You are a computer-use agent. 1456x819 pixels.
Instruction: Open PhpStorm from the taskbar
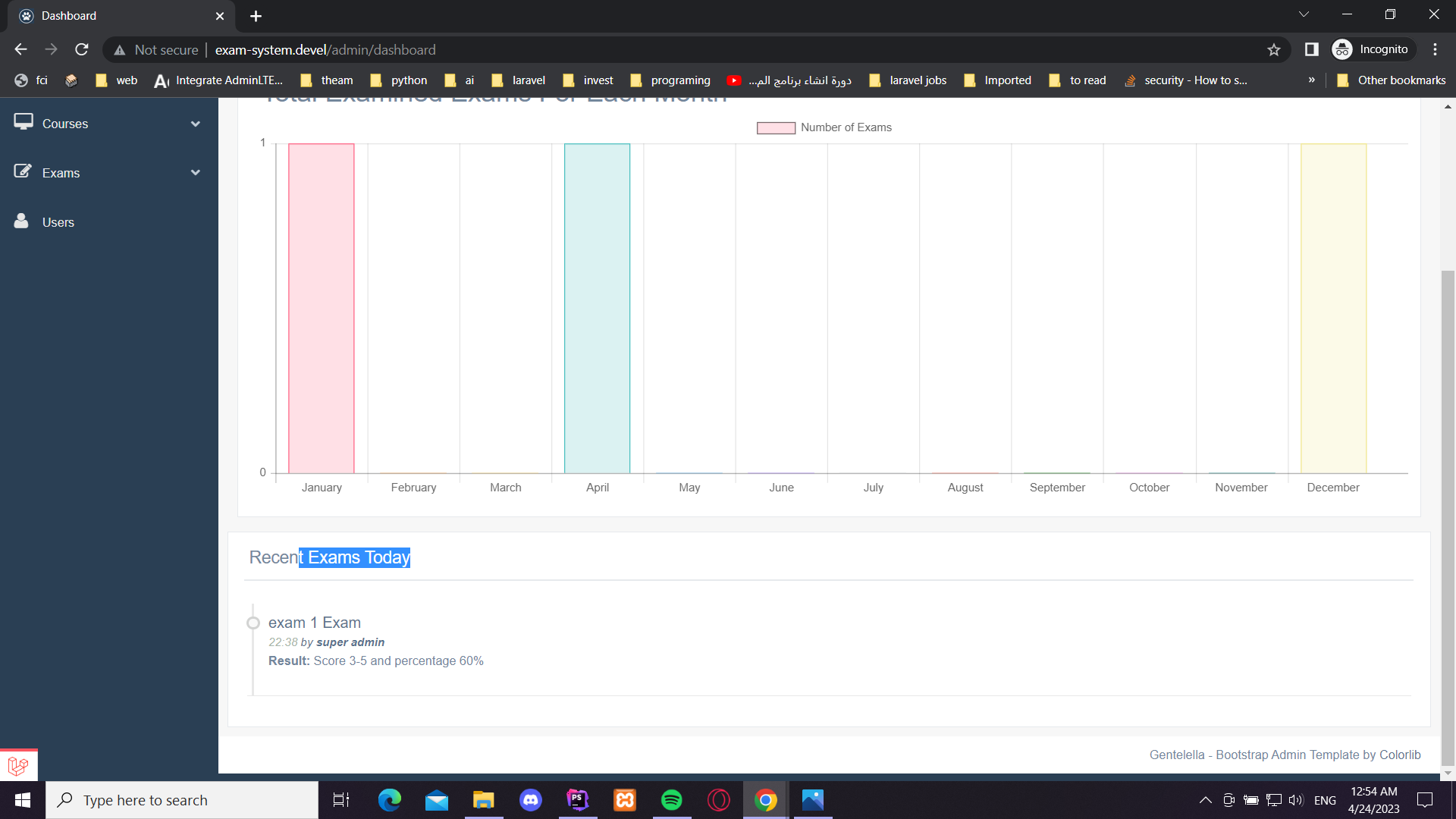578,800
